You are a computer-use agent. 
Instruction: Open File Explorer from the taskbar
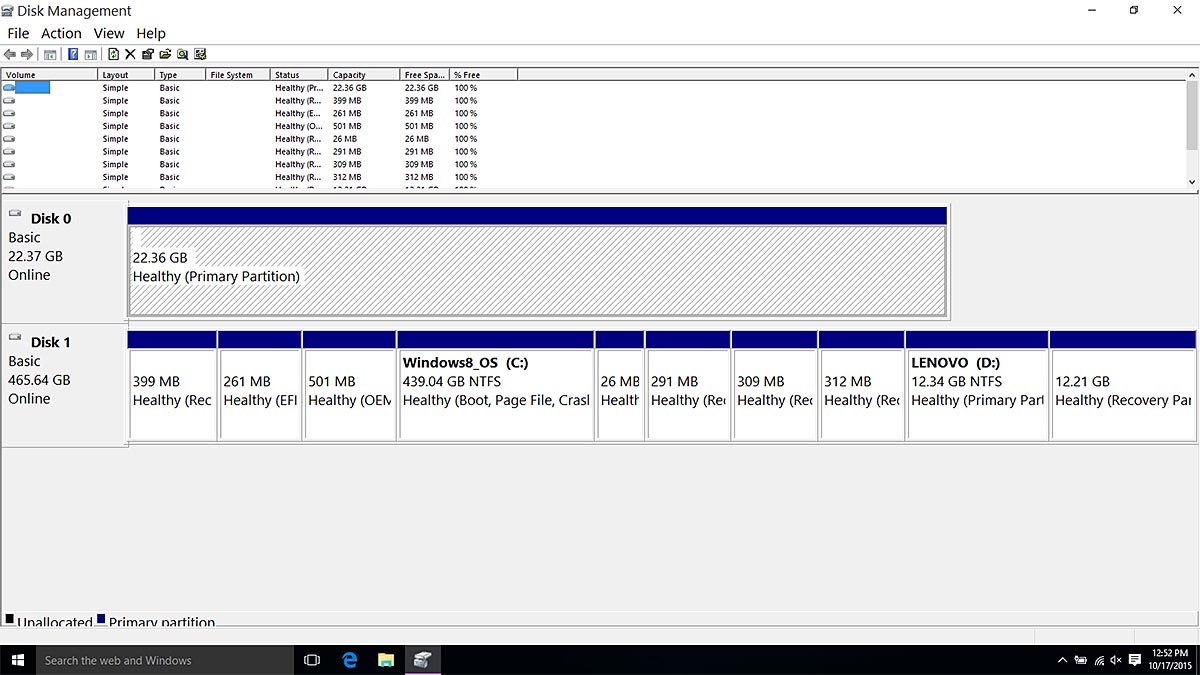(x=386, y=660)
